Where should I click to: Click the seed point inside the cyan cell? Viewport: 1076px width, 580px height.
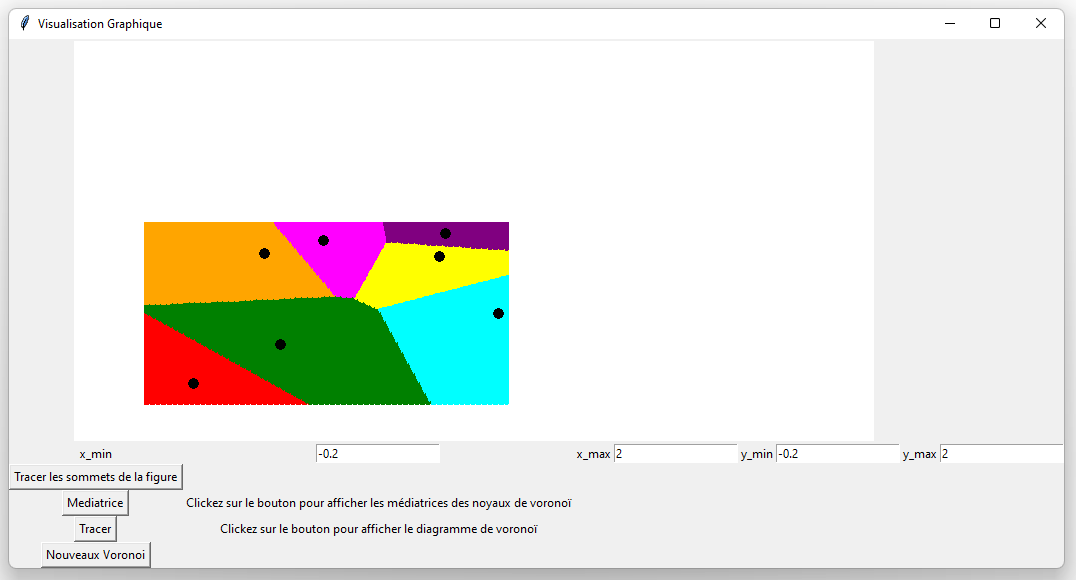click(x=498, y=313)
